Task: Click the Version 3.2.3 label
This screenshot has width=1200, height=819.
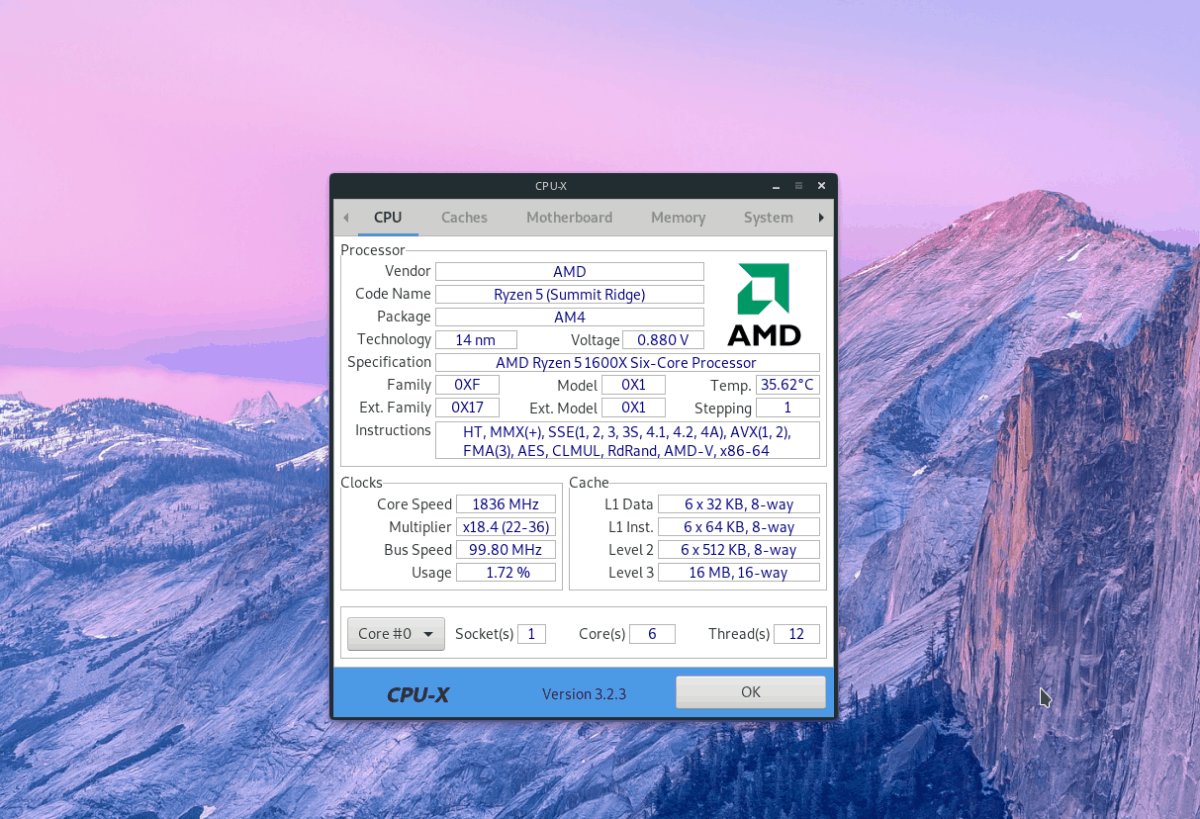Action: pyautogui.click(x=584, y=694)
